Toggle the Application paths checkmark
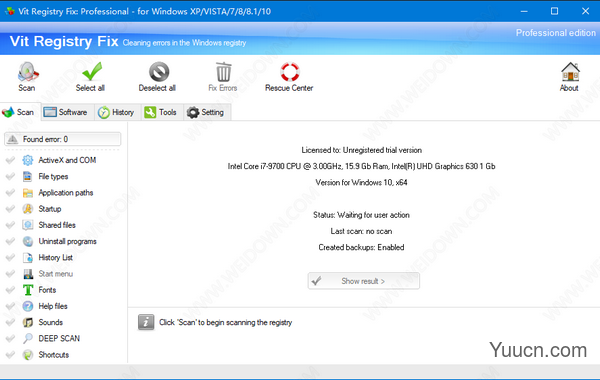 [10, 192]
